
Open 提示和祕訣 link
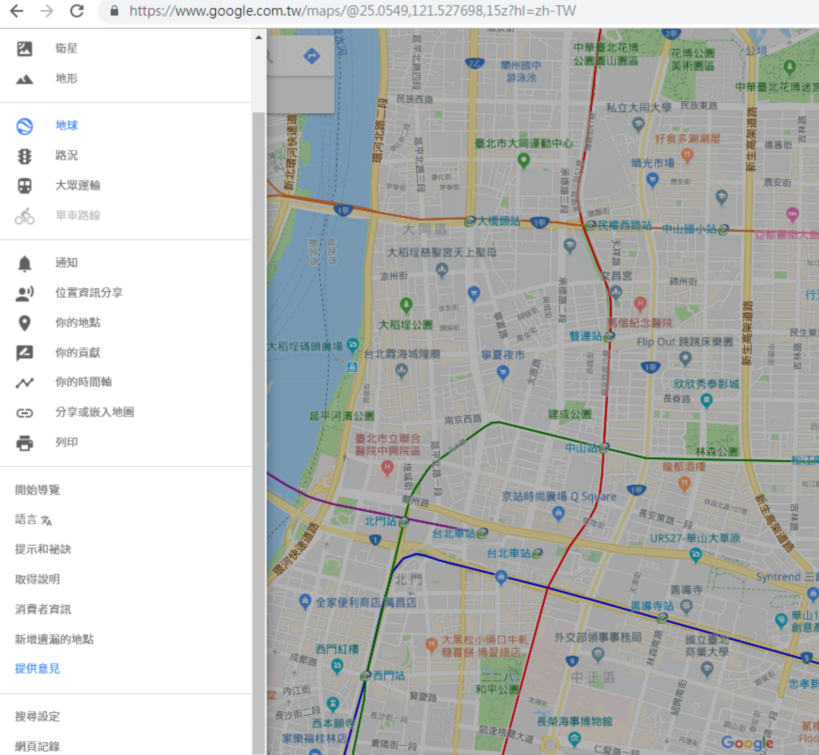43,550
